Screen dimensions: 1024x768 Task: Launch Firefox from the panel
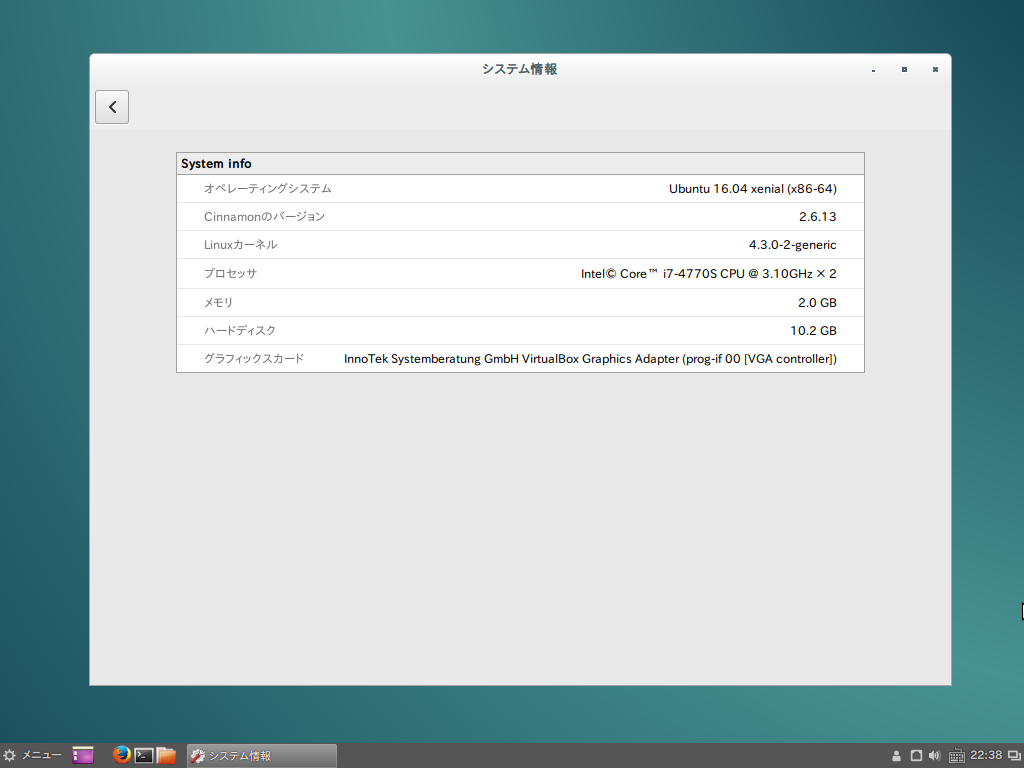point(121,755)
